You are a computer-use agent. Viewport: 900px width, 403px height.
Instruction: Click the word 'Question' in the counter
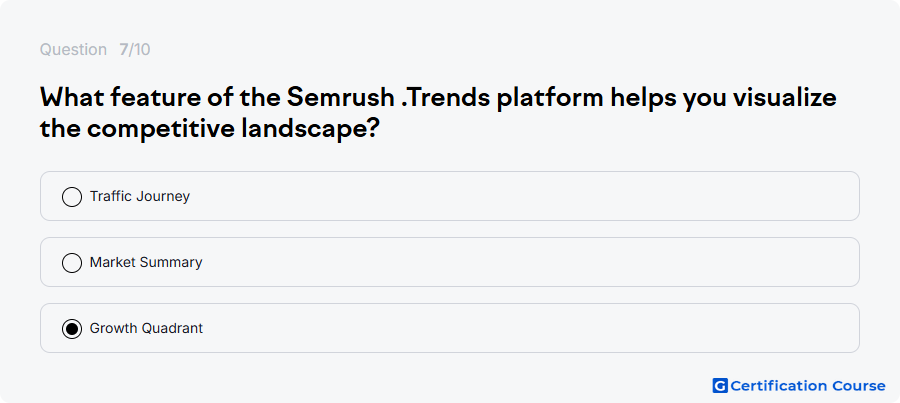pos(73,50)
